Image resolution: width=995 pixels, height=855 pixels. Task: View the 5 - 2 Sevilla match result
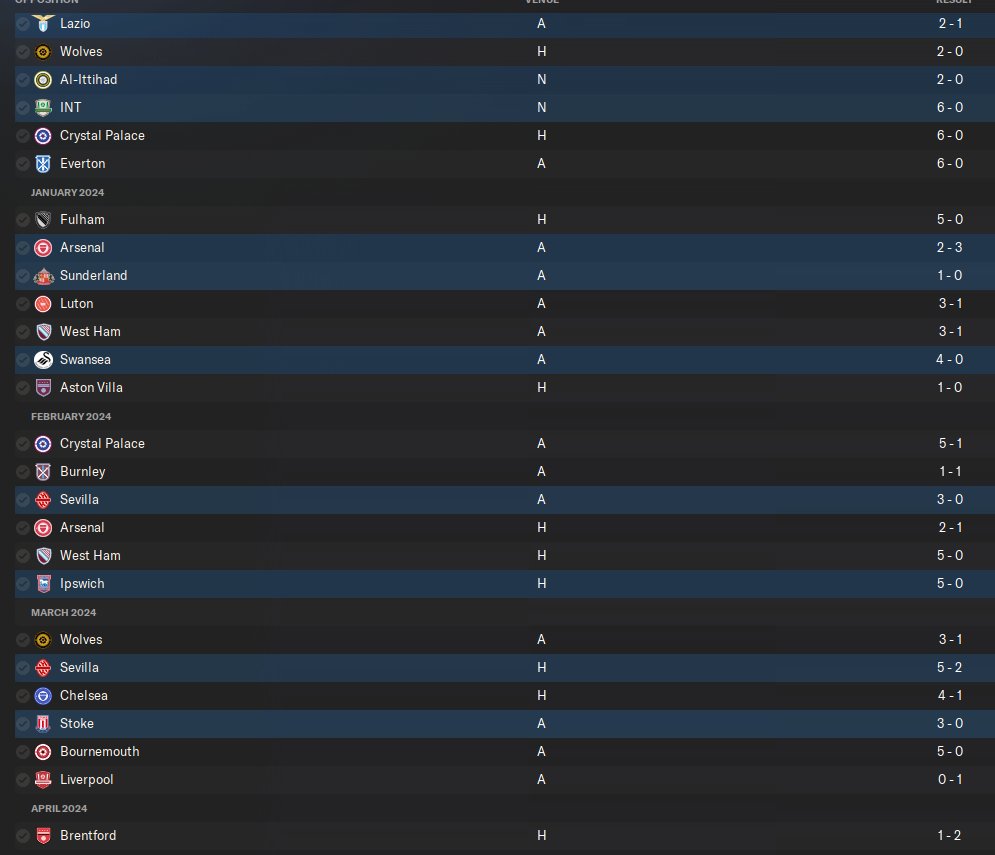click(x=949, y=667)
